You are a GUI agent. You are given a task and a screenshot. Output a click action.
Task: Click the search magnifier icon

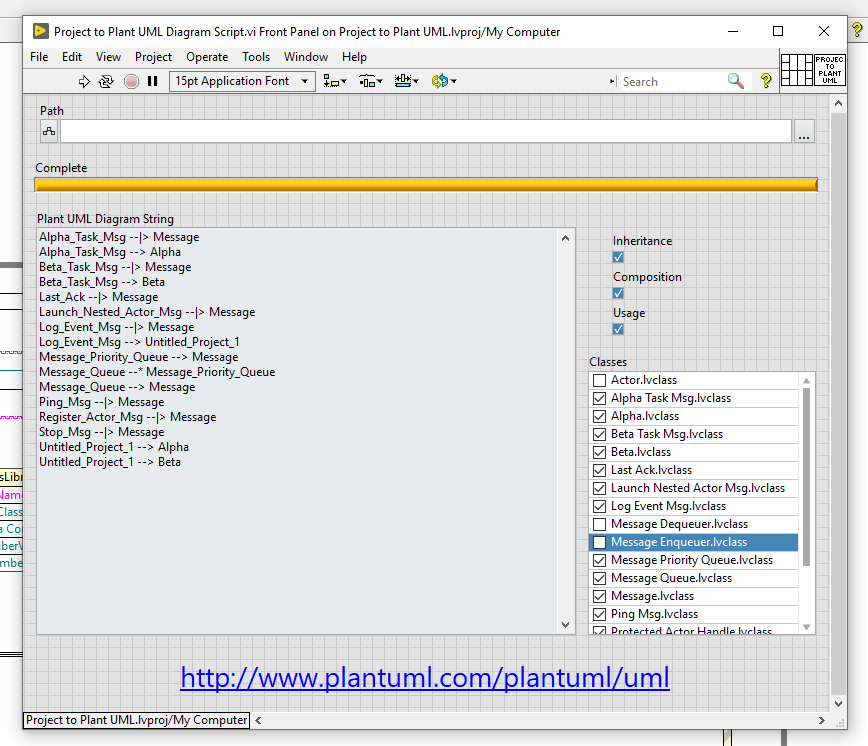735,81
